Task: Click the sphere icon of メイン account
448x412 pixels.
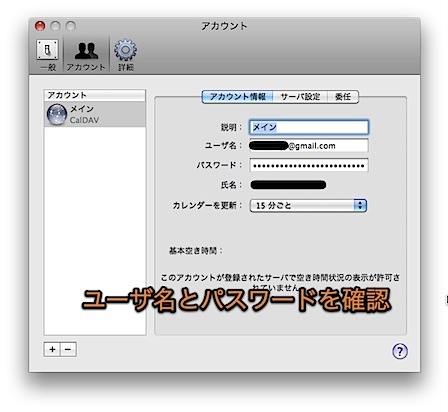Action: pyautogui.click(x=57, y=114)
